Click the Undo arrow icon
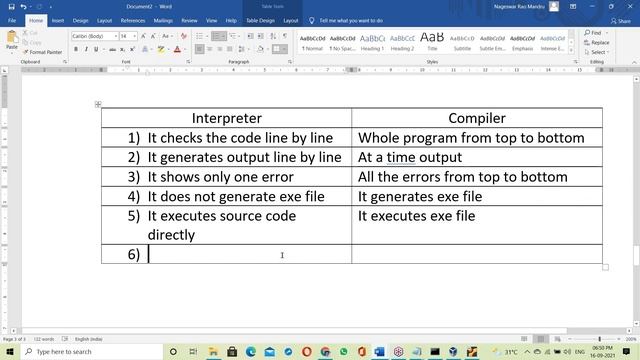The width and height of the screenshot is (640, 360). tap(24, 7)
